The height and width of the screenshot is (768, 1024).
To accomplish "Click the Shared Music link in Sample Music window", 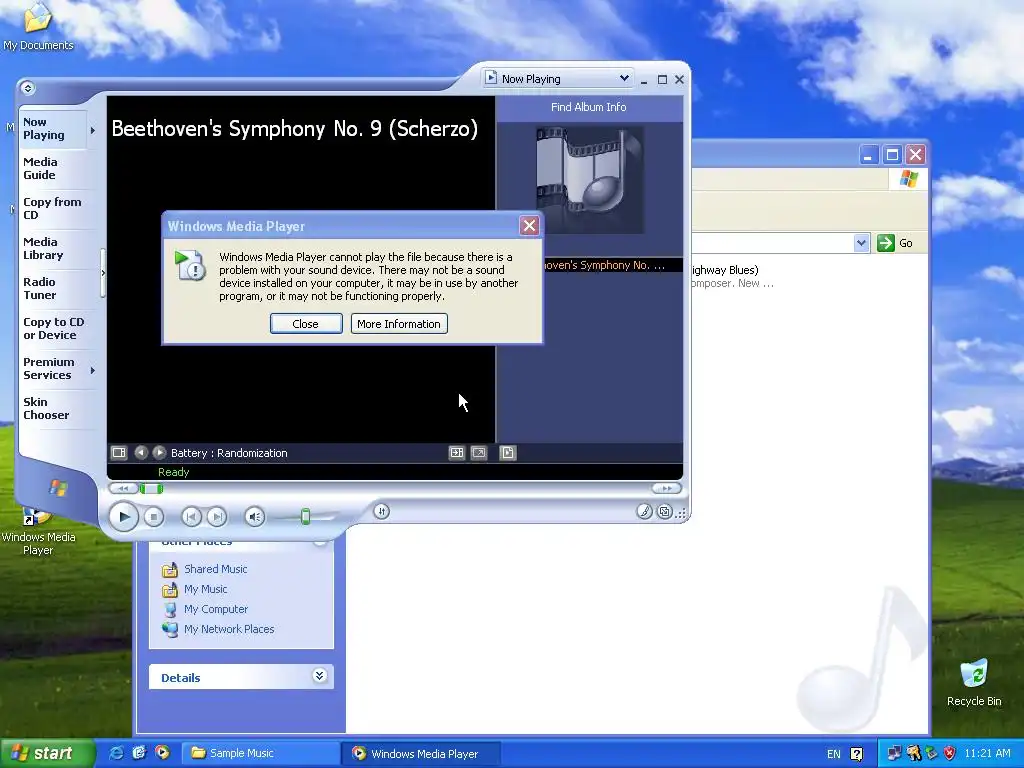I will [x=216, y=569].
